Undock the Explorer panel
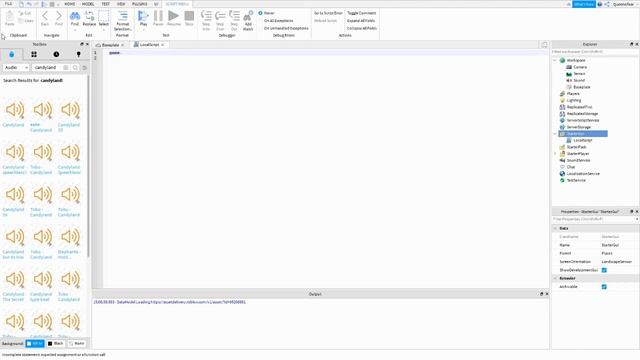The image size is (640, 360). [631, 44]
